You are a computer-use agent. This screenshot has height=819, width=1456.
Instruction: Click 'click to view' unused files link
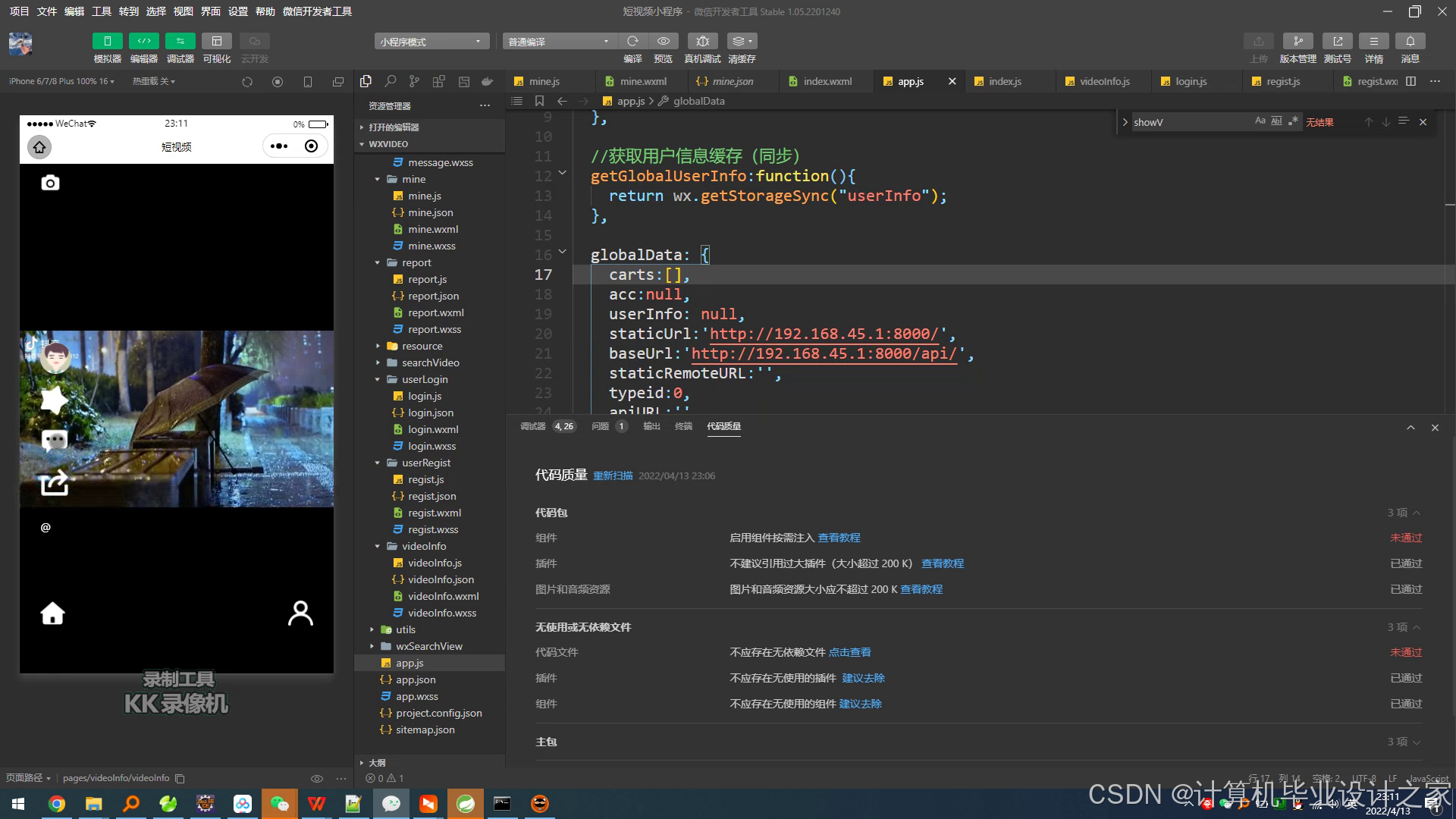coord(849,652)
